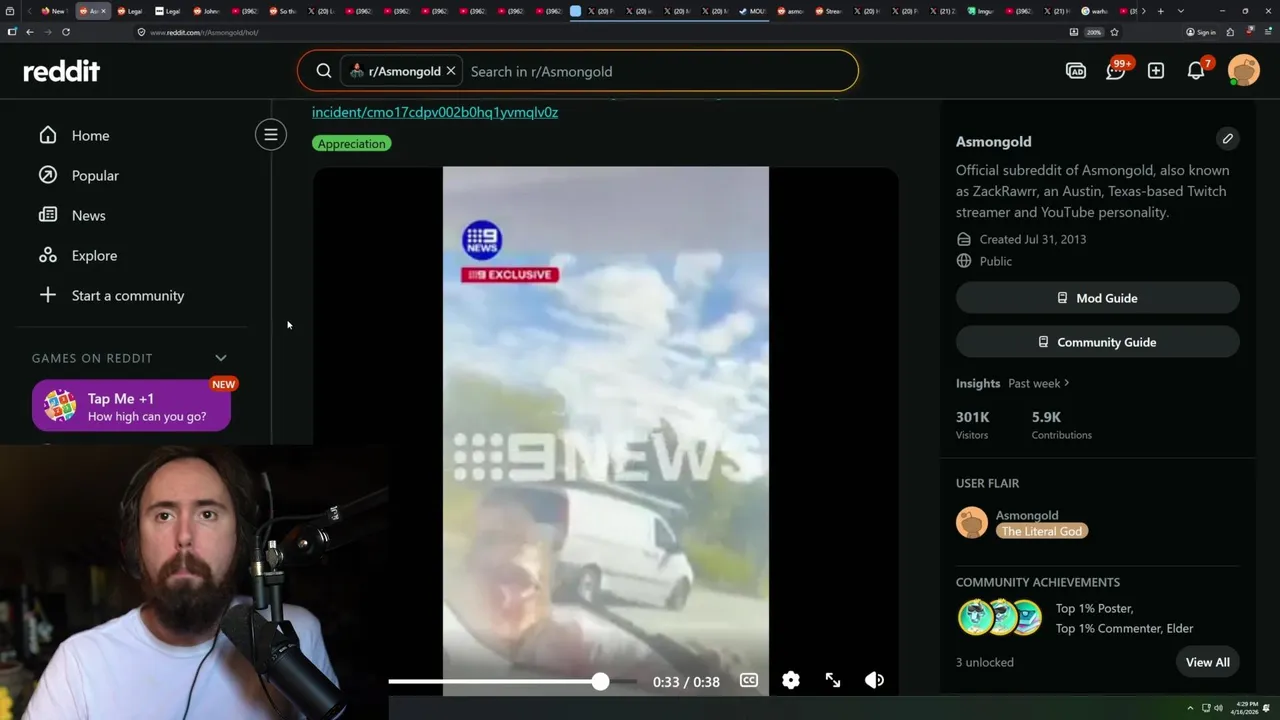Open the Community Guide
1280x720 pixels.
point(1097,342)
